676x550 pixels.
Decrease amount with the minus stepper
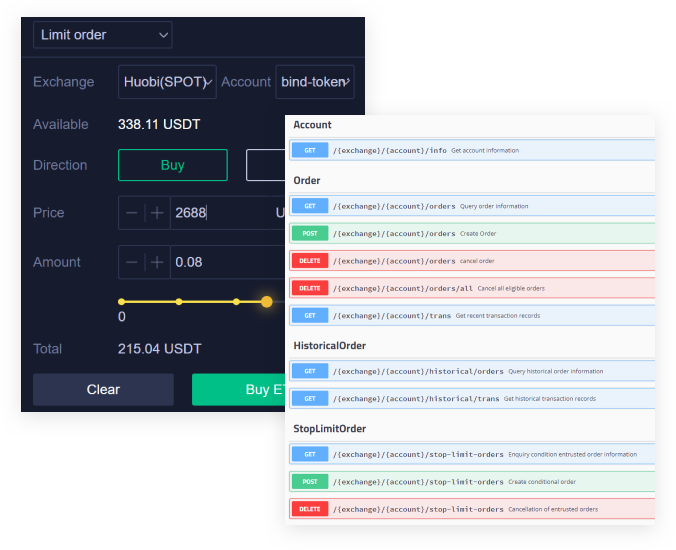(x=131, y=262)
